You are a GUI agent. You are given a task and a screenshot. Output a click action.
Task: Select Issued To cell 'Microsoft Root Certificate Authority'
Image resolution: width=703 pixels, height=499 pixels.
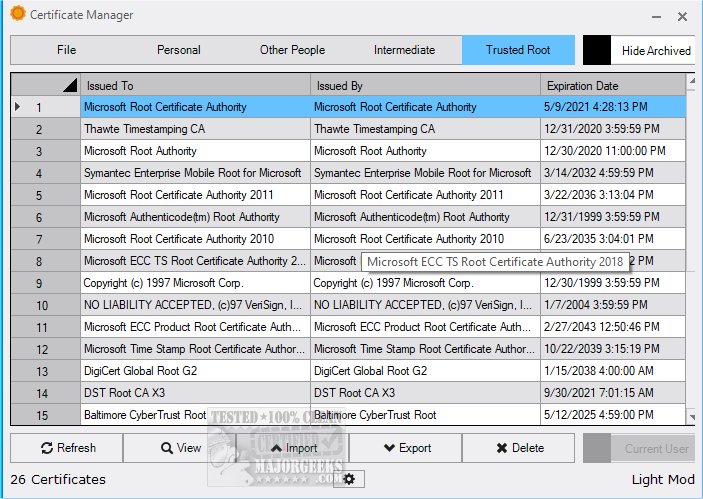click(x=195, y=107)
